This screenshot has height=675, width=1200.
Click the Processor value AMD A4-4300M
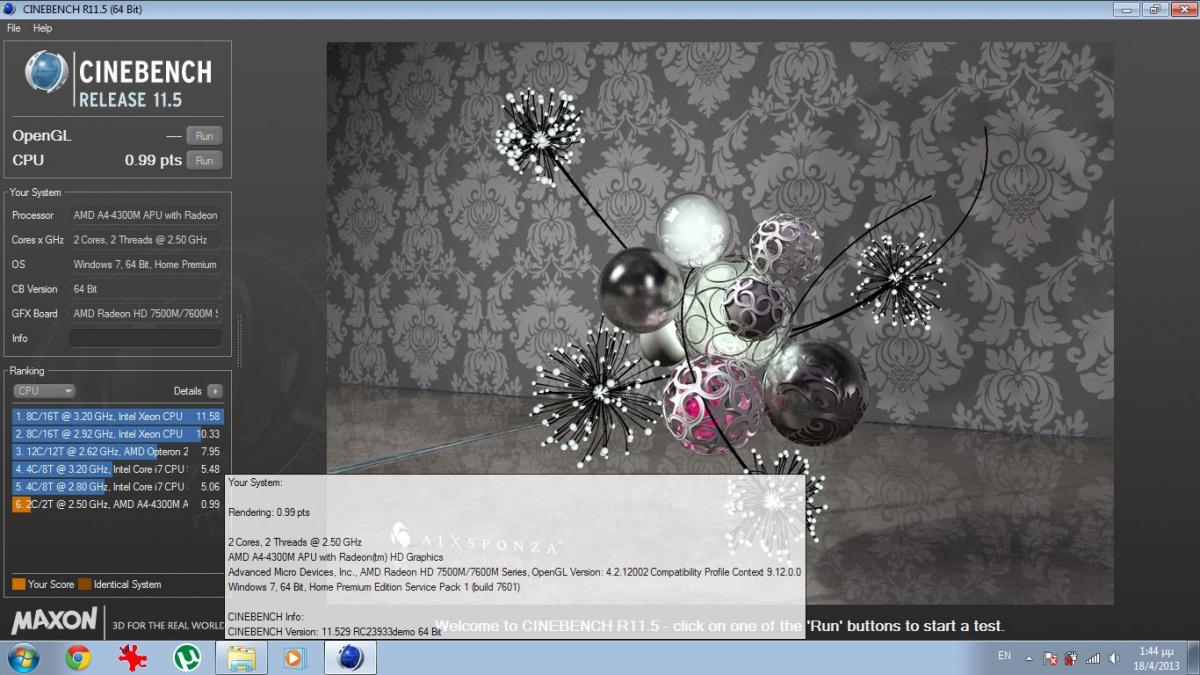146,215
